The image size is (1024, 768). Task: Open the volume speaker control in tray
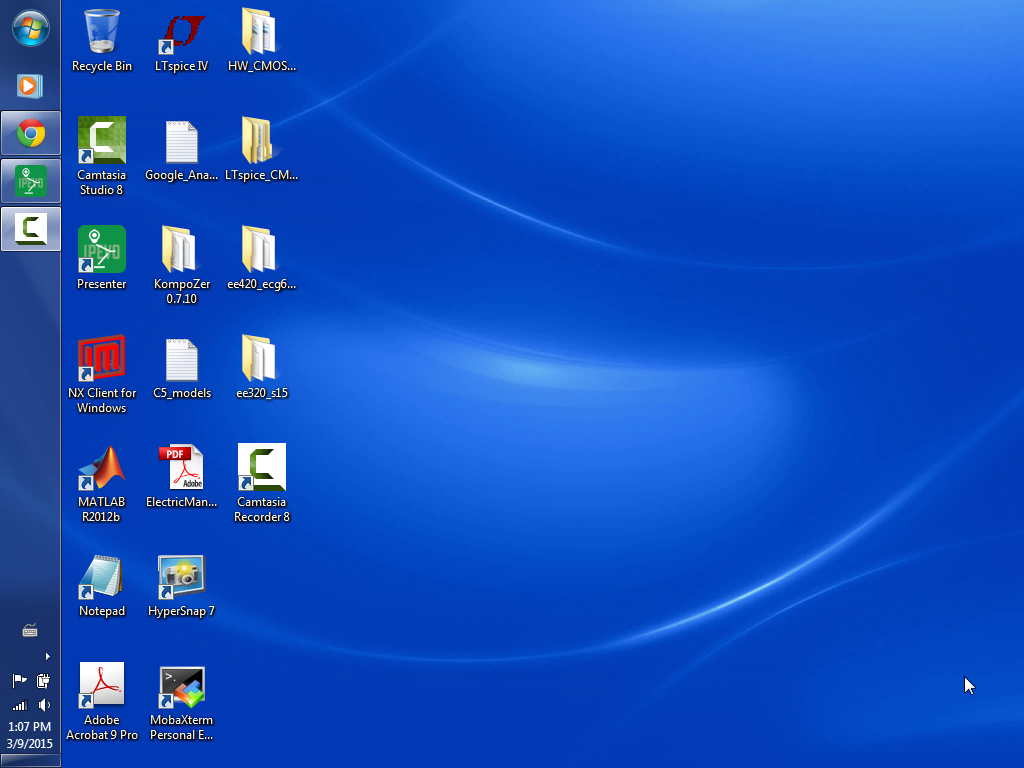coord(44,705)
